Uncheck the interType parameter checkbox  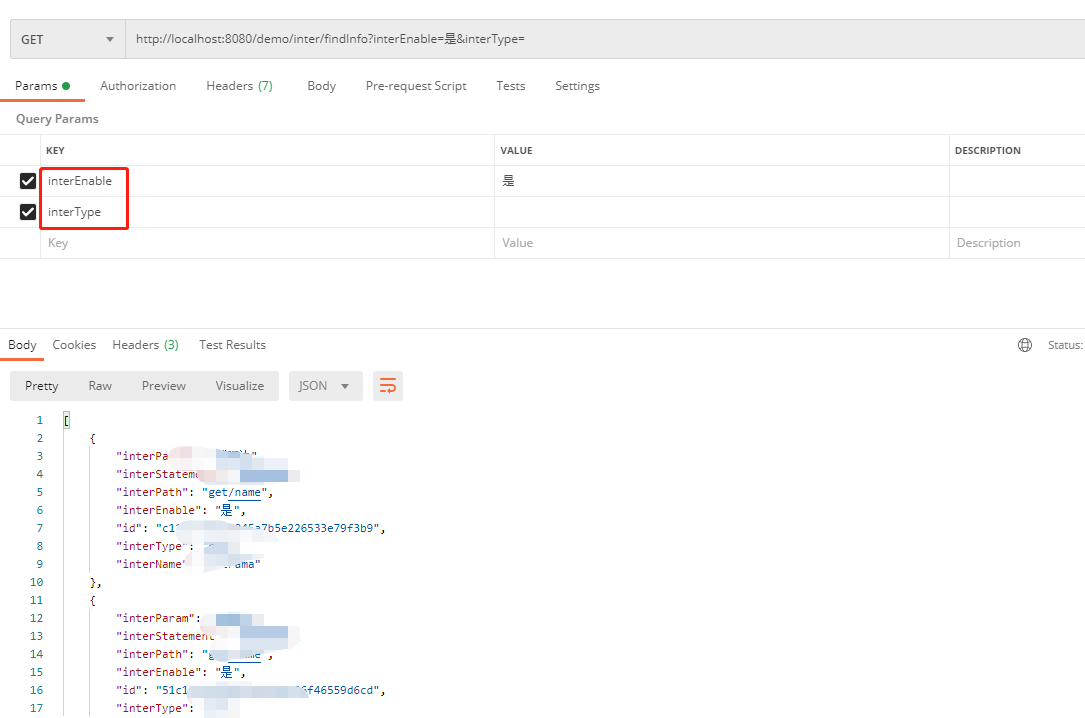(x=28, y=212)
